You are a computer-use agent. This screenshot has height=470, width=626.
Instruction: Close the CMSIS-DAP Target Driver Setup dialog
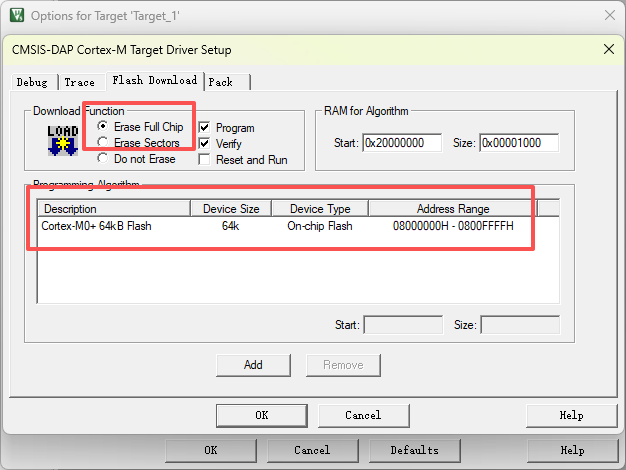[609, 49]
